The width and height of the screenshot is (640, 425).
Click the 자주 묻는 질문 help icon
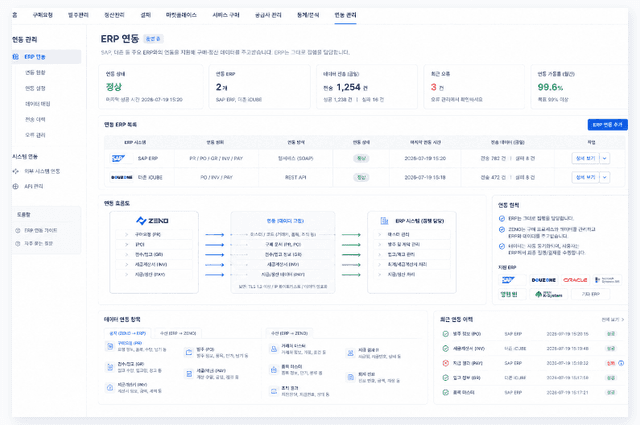(x=18, y=244)
